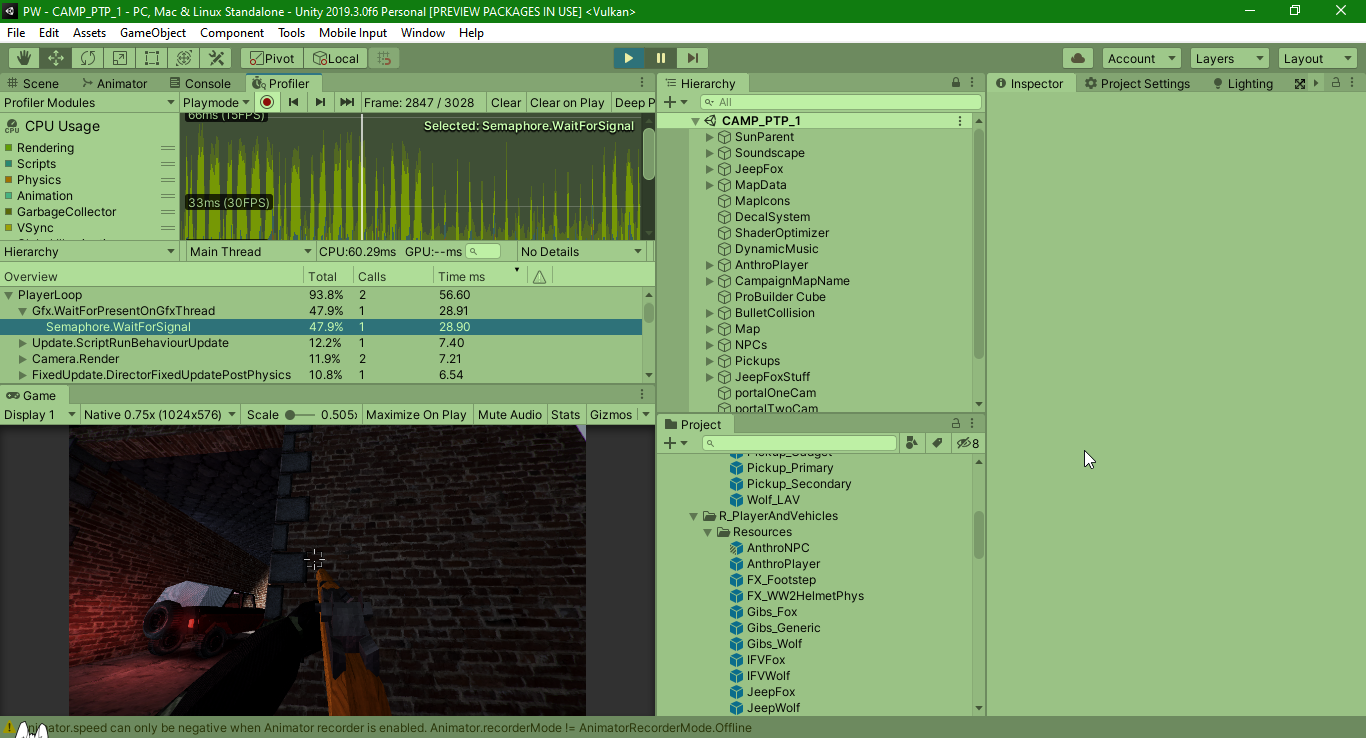
Task: Open Game panel options menu
Action: click(x=643, y=395)
